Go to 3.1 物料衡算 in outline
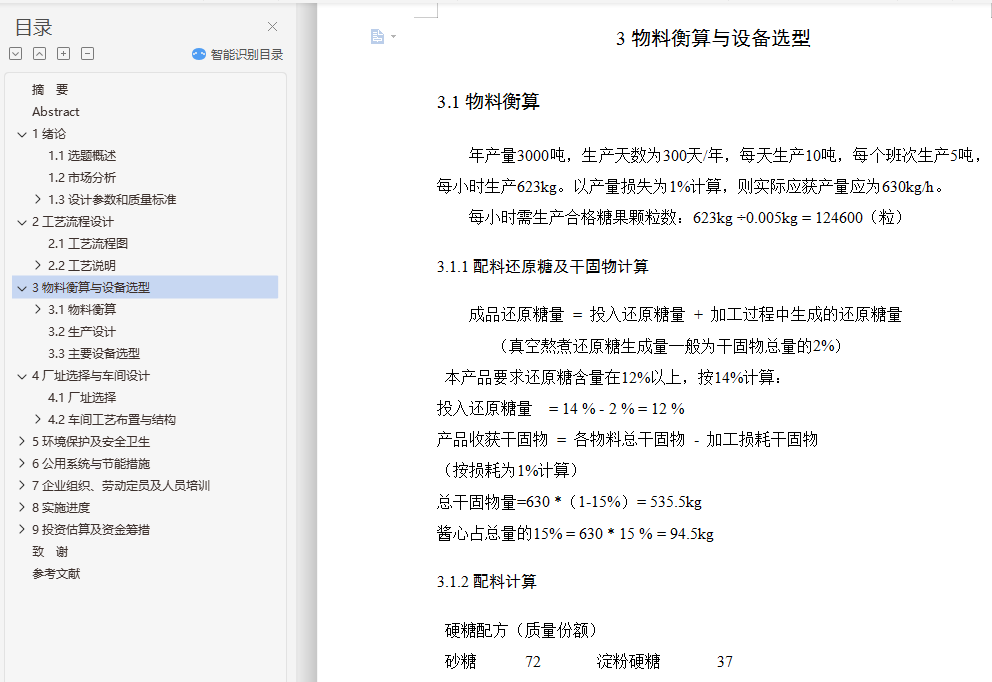Image resolution: width=992 pixels, height=682 pixels. (x=82, y=310)
